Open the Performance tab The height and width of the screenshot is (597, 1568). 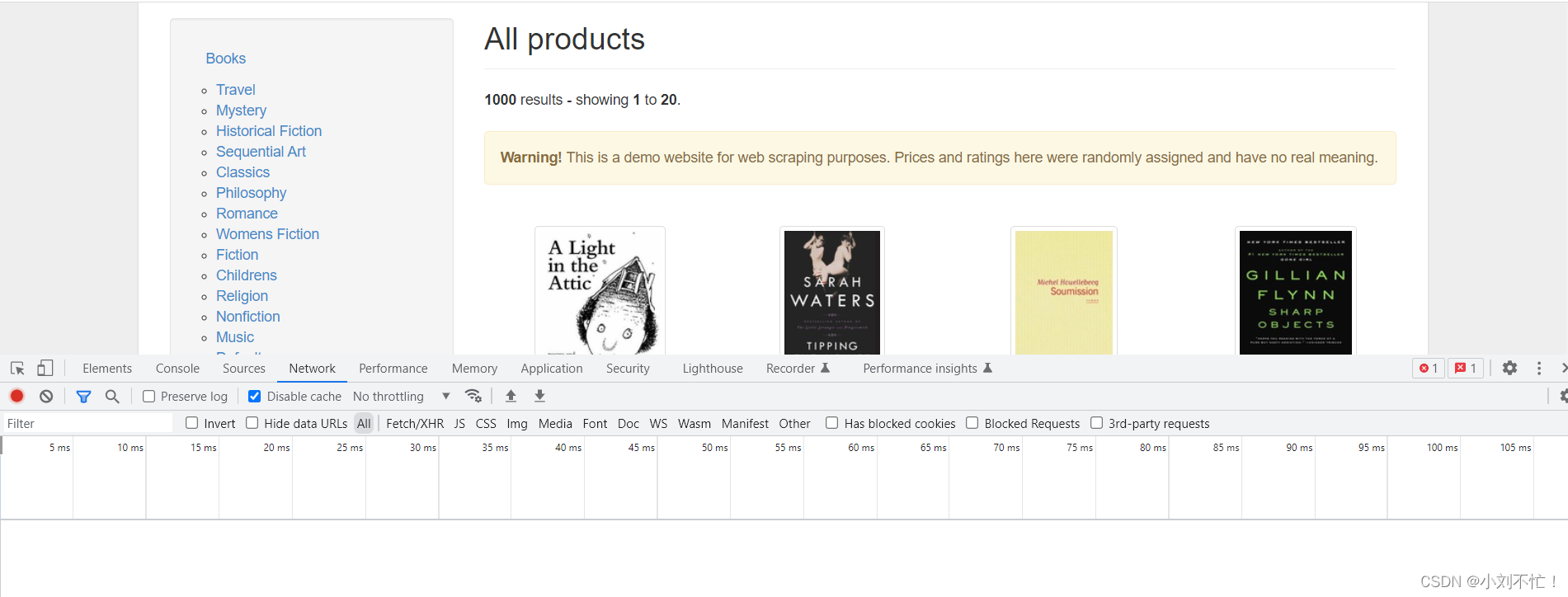click(393, 369)
